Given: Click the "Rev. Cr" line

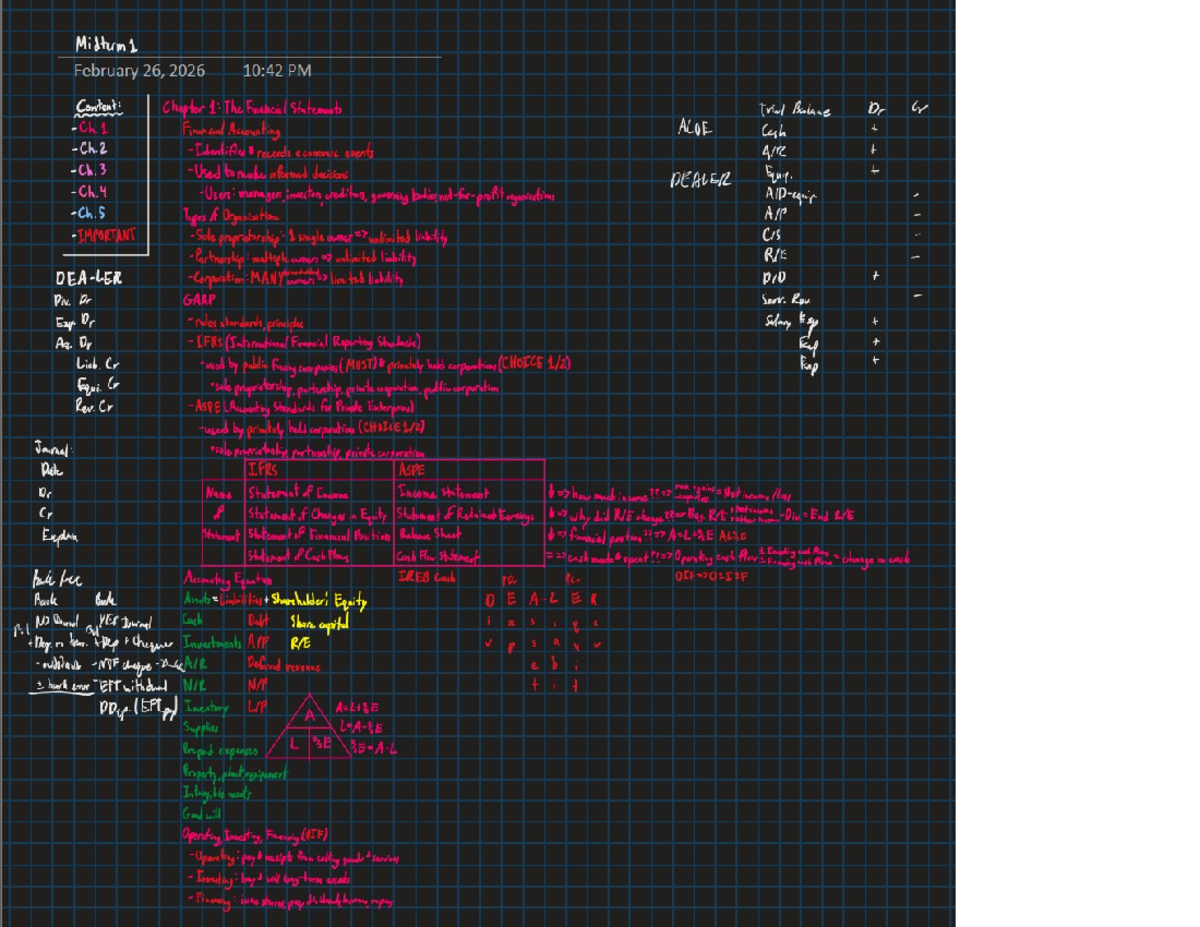Looking at the screenshot, I should [95, 407].
